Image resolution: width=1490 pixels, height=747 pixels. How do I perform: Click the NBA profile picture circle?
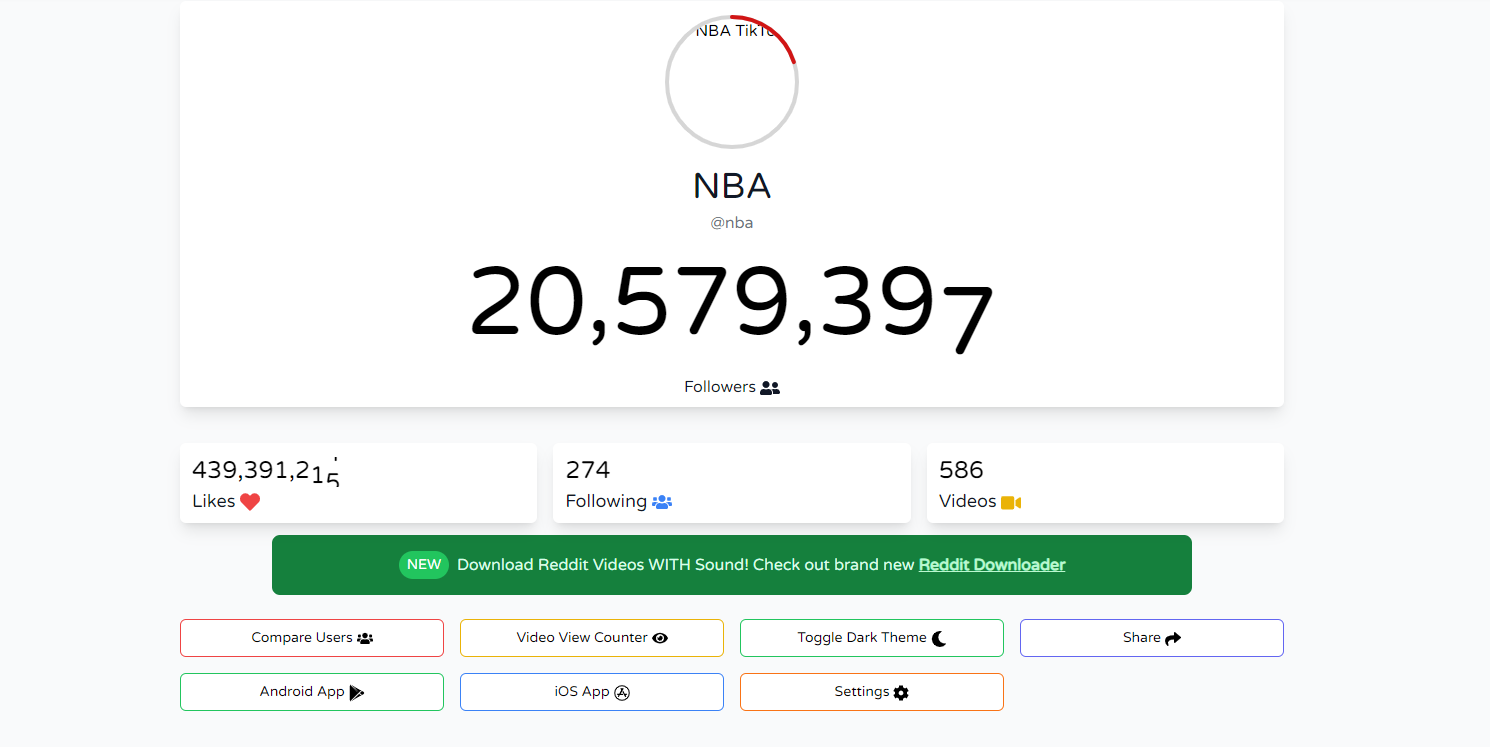coord(731,82)
